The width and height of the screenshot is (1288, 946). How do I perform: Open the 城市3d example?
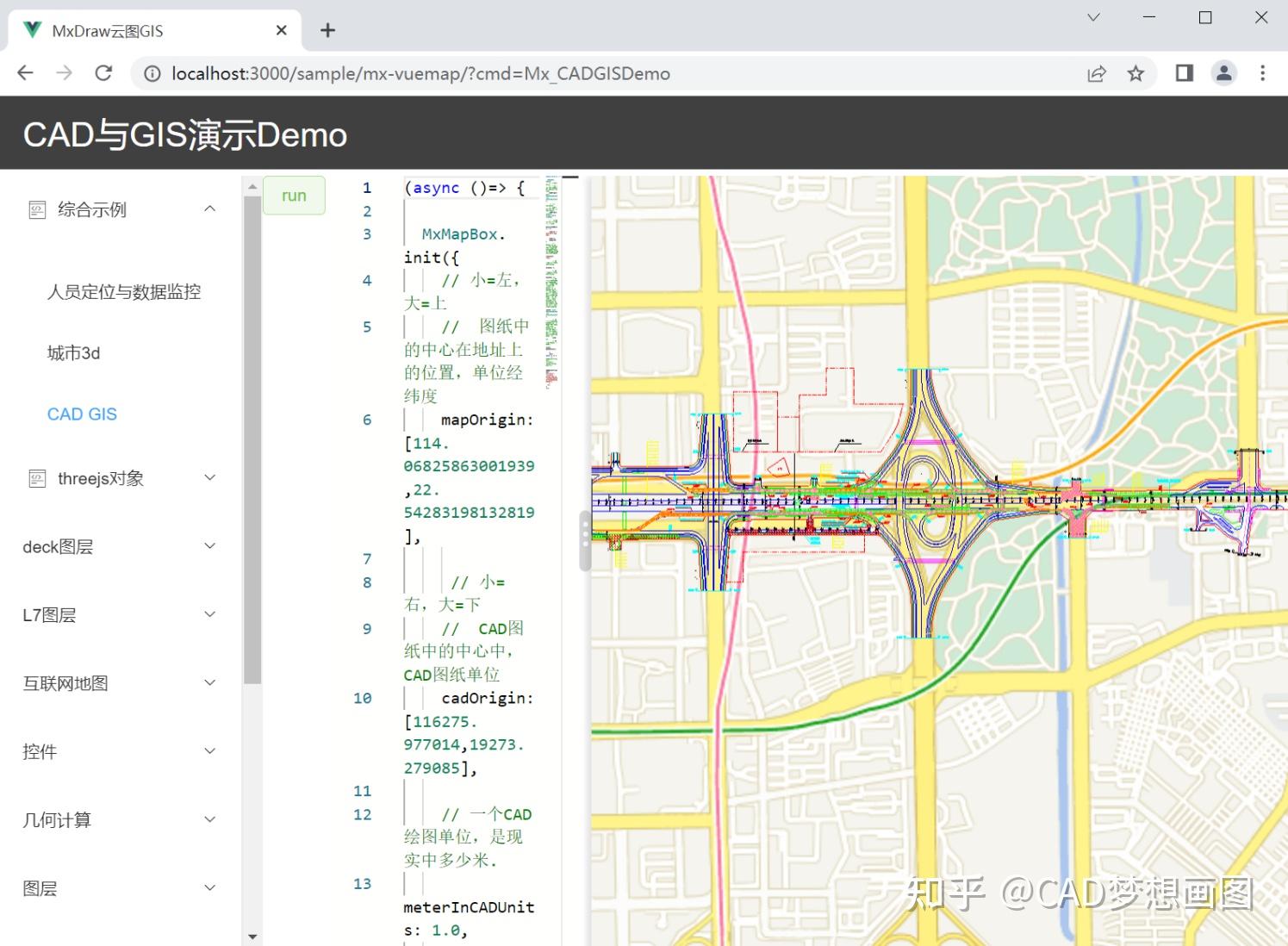point(73,352)
